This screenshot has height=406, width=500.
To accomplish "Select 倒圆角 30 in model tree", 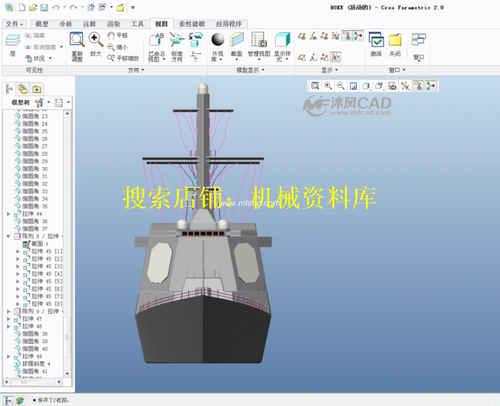I will pos(32,169).
